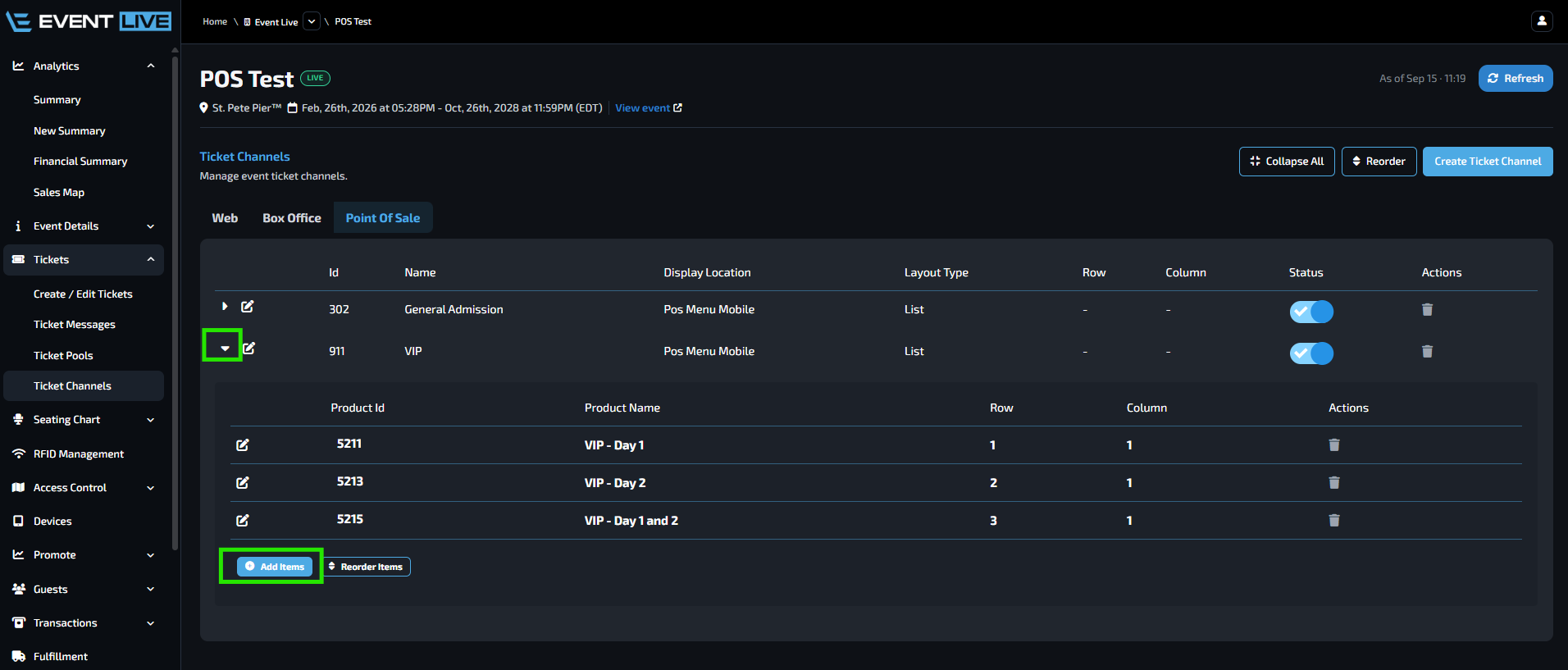Collapse the VIP channel row
1568x670 pixels.
(x=225, y=349)
